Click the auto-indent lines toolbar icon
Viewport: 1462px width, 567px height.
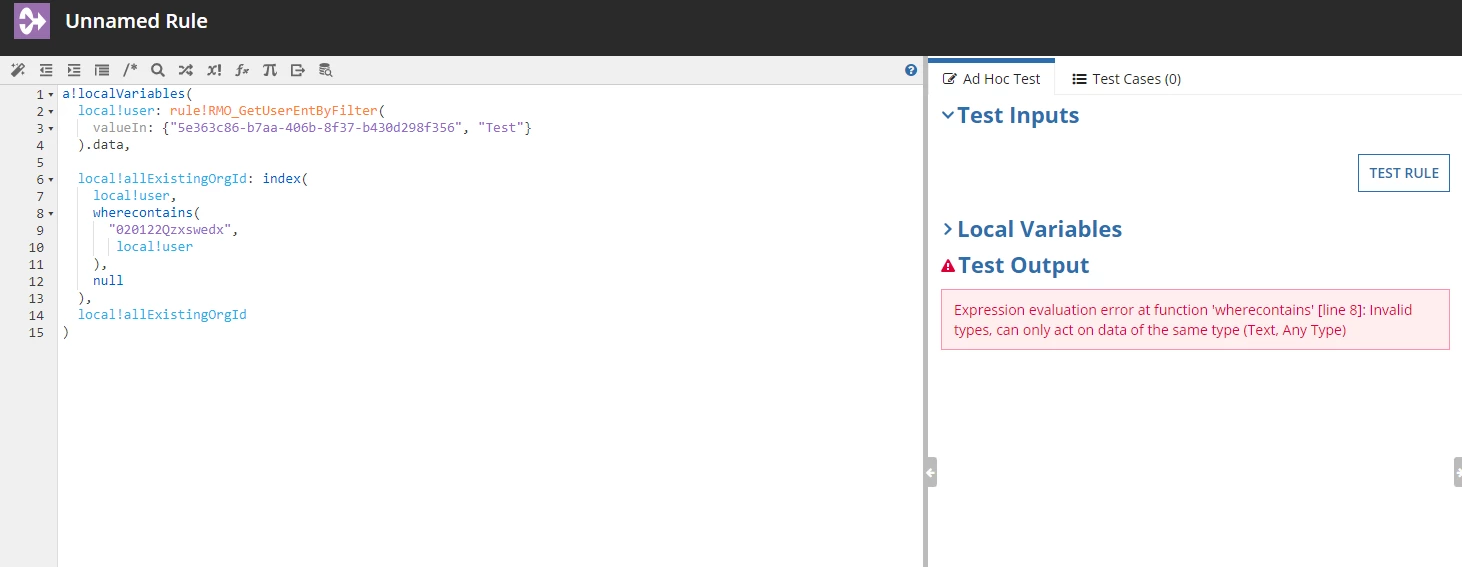tap(102, 70)
